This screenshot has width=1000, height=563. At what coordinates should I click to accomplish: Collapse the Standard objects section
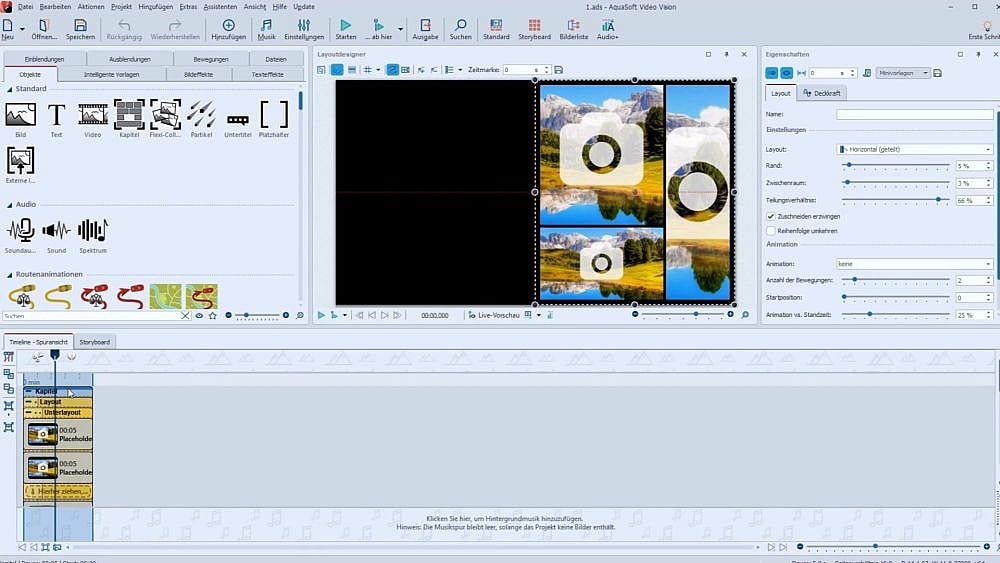click(x=9, y=89)
